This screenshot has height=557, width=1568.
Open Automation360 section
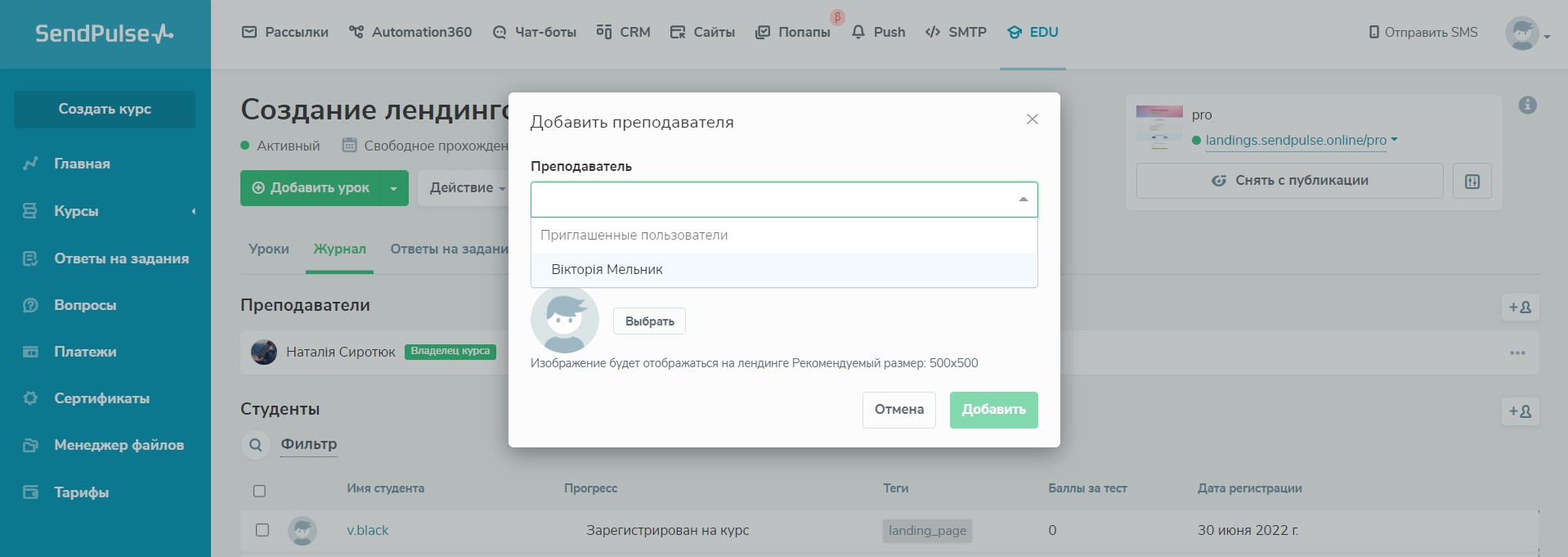pos(410,32)
